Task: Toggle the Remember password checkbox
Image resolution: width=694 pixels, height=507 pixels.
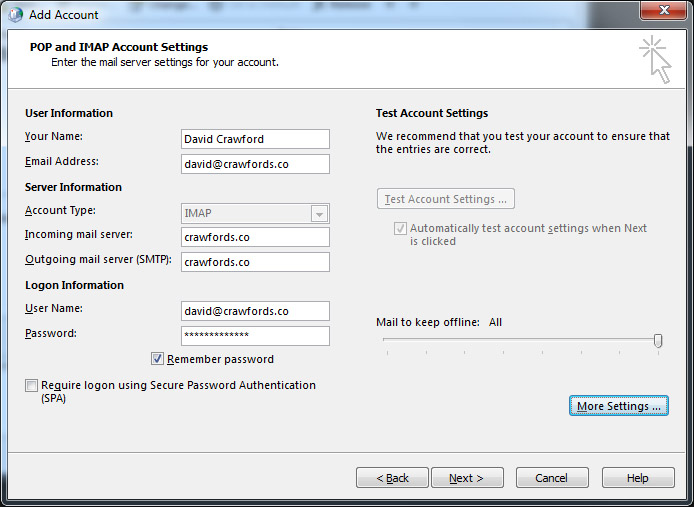Action: (x=157, y=359)
